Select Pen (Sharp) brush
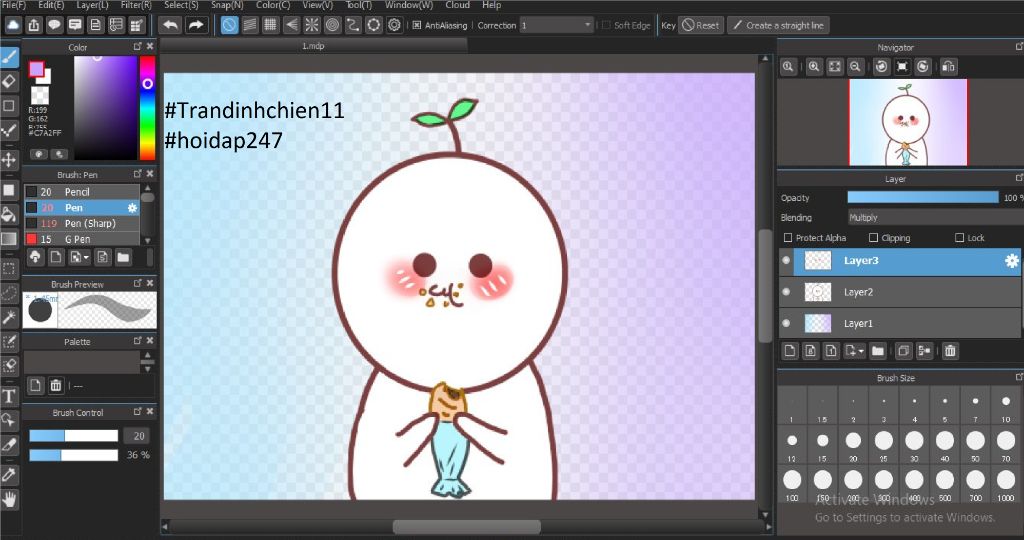The width and height of the screenshot is (1024, 540). point(82,223)
